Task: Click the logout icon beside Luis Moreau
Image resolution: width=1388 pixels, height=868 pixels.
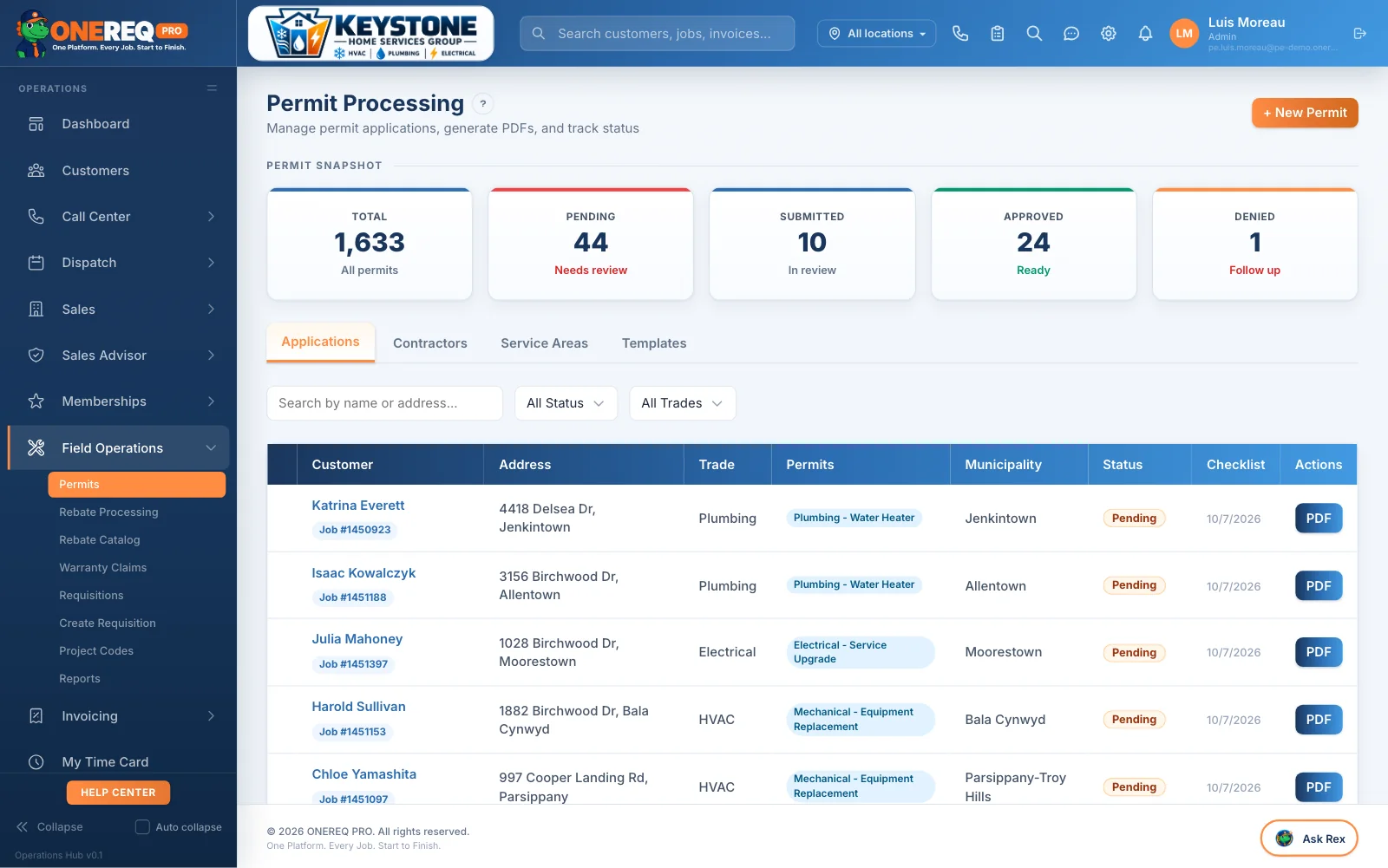Action: click(x=1359, y=33)
